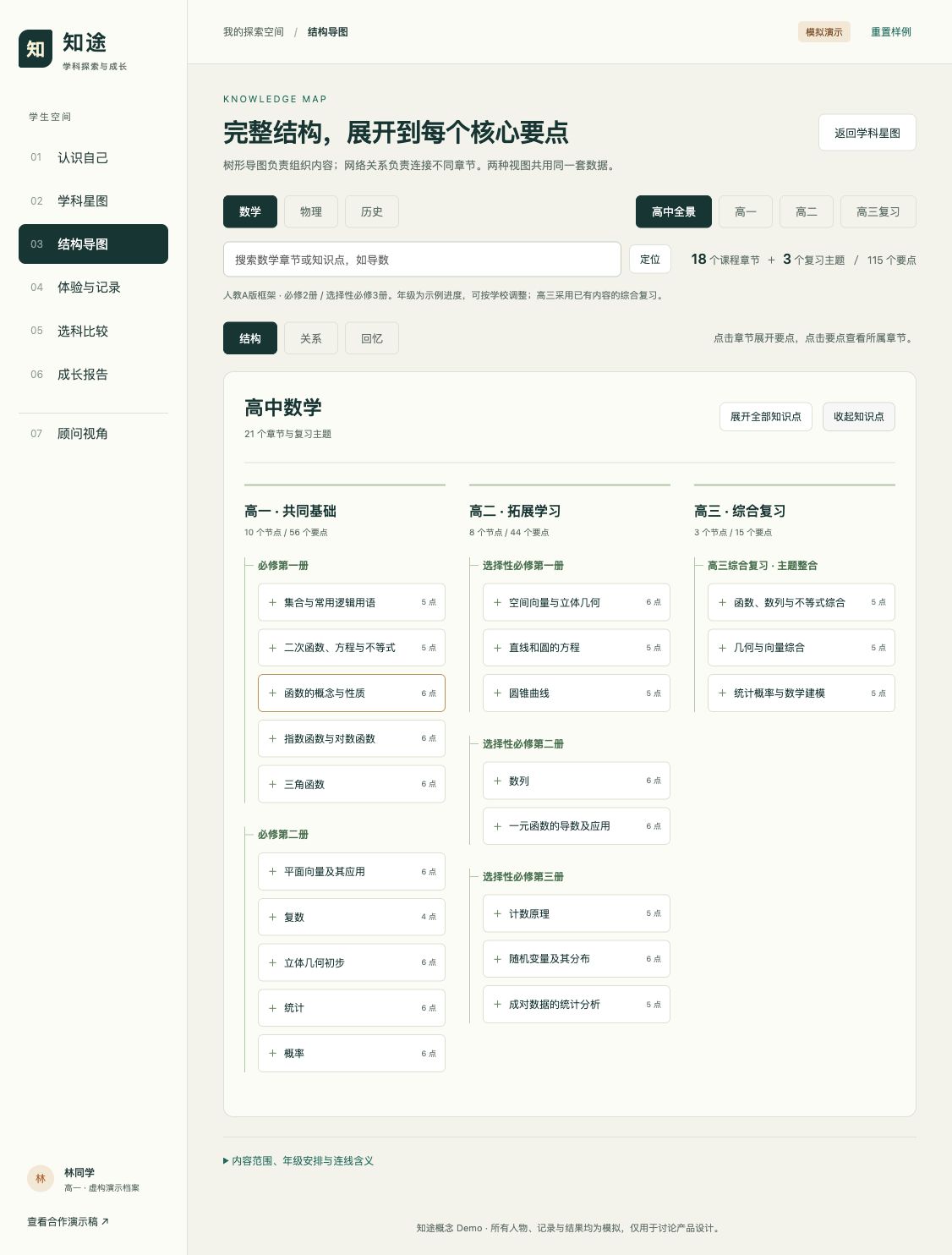Viewport: 952px width, 1255px height.
Task: Switch grade filter to 高三复习
Action: [878, 211]
